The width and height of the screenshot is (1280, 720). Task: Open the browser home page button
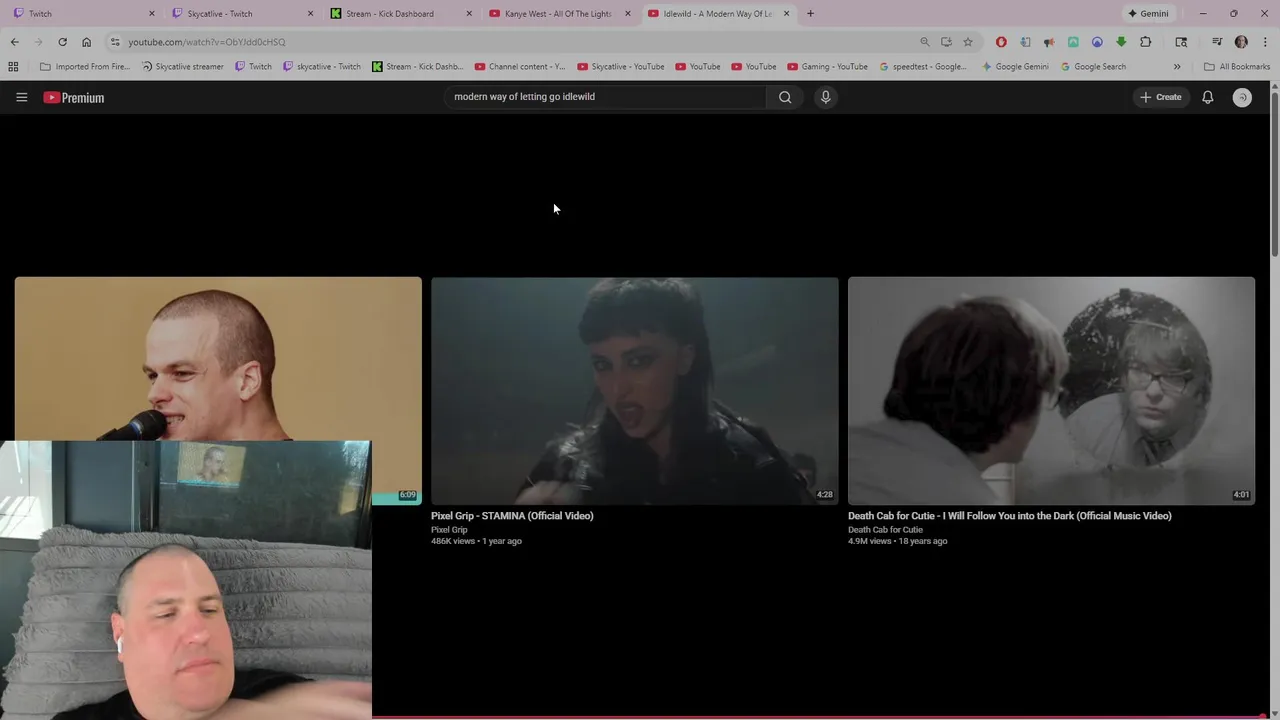pos(86,42)
